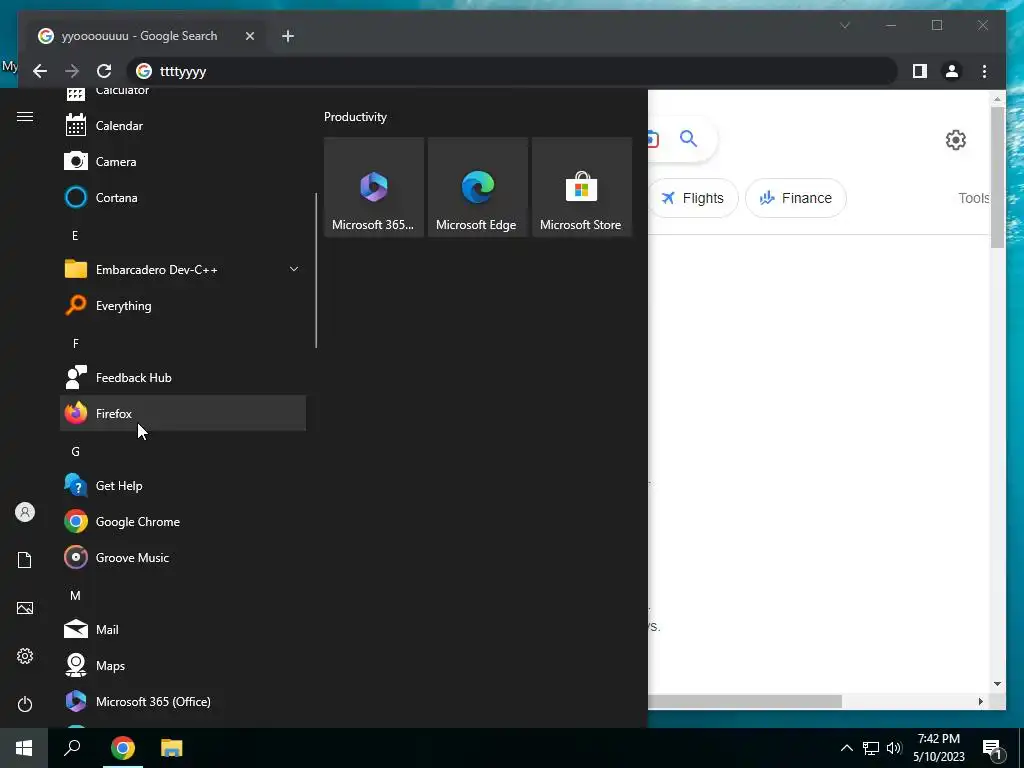
Task: Open Cortana in the Start menu
Action: tap(183, 197)
